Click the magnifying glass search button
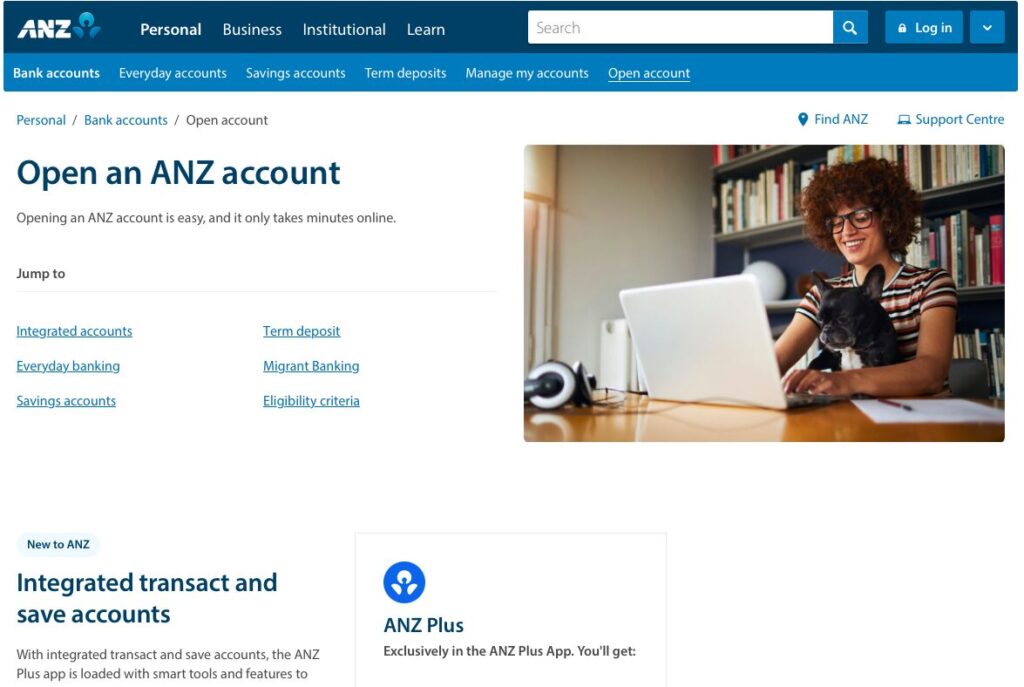Image resolution: width=1024 pixels, height=687 pixels. pyautogui.click(x=850, y=27)
